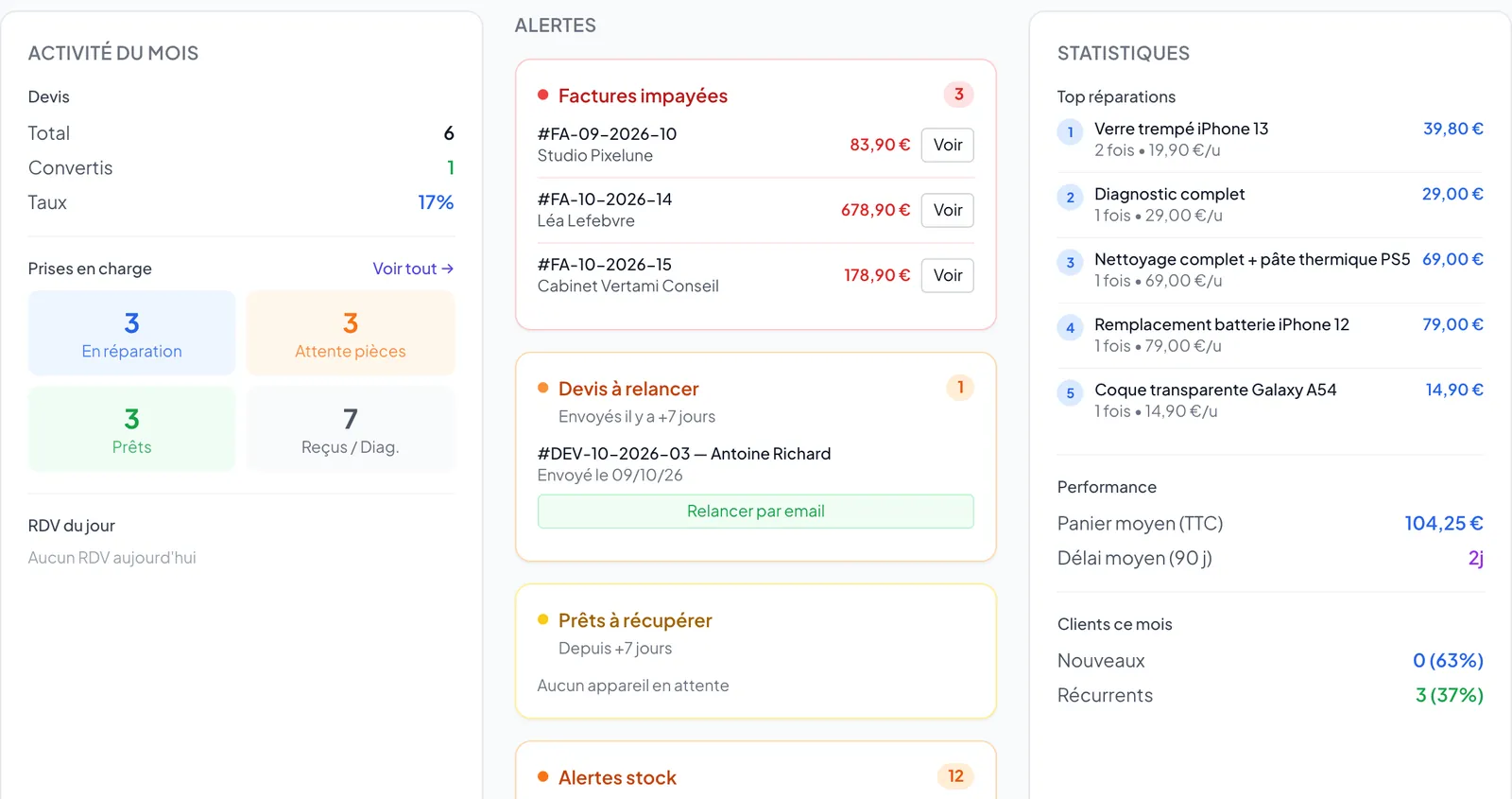Click the Aucun RDV aujourd'hui text
Viewport: 1512px width, 799px height.
112,558
